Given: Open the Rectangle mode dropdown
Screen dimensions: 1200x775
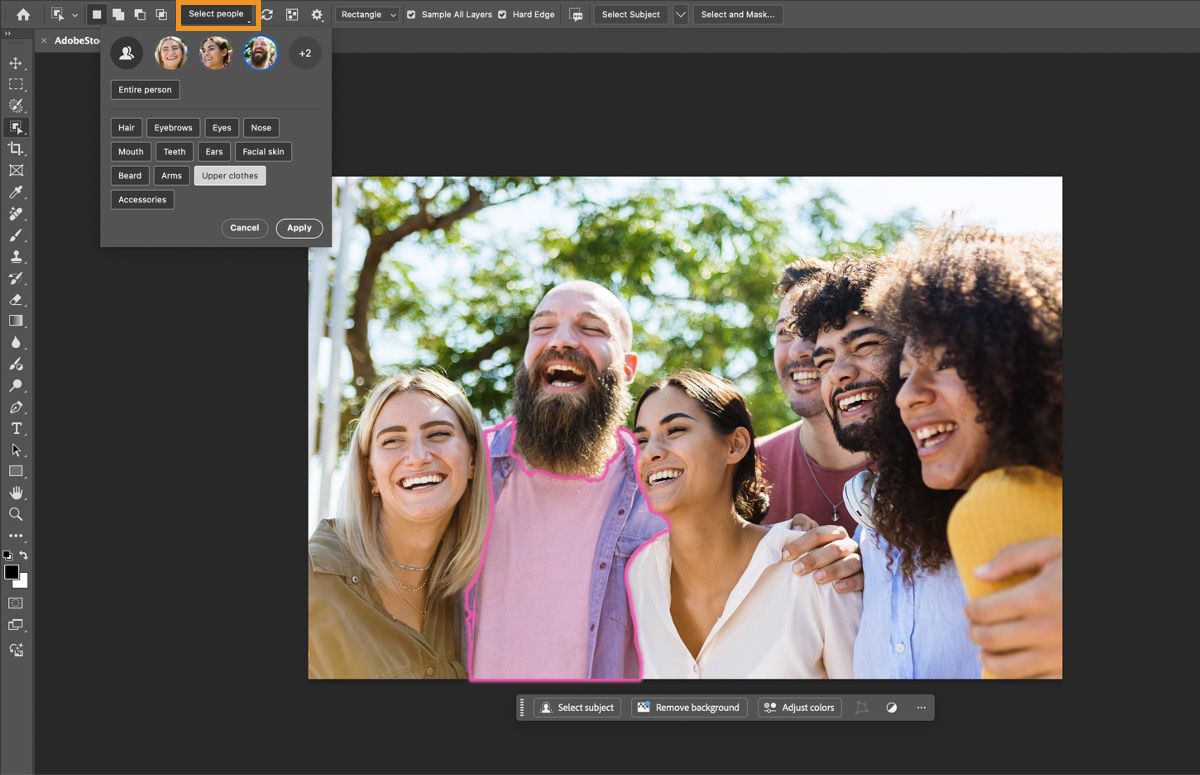Looking at the screenshot, I should coord(367,15).
